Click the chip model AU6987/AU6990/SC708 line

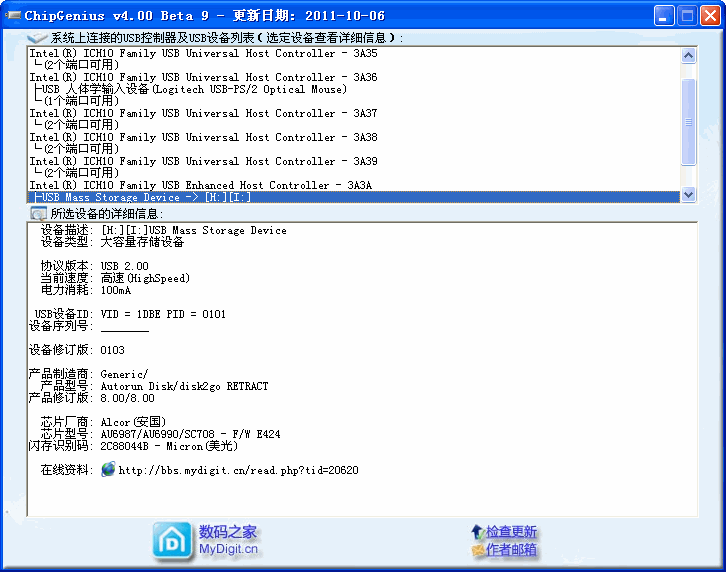(190, 434)
